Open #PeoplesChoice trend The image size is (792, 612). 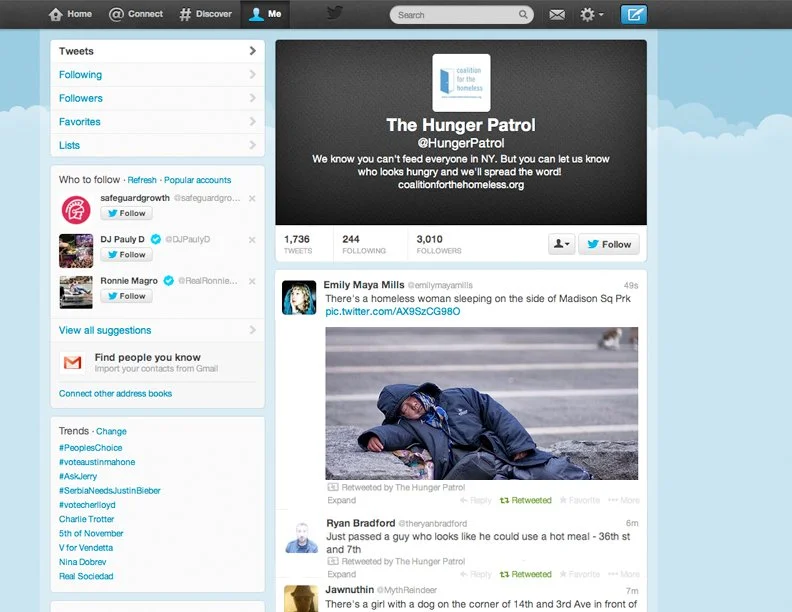click(90, 448)
